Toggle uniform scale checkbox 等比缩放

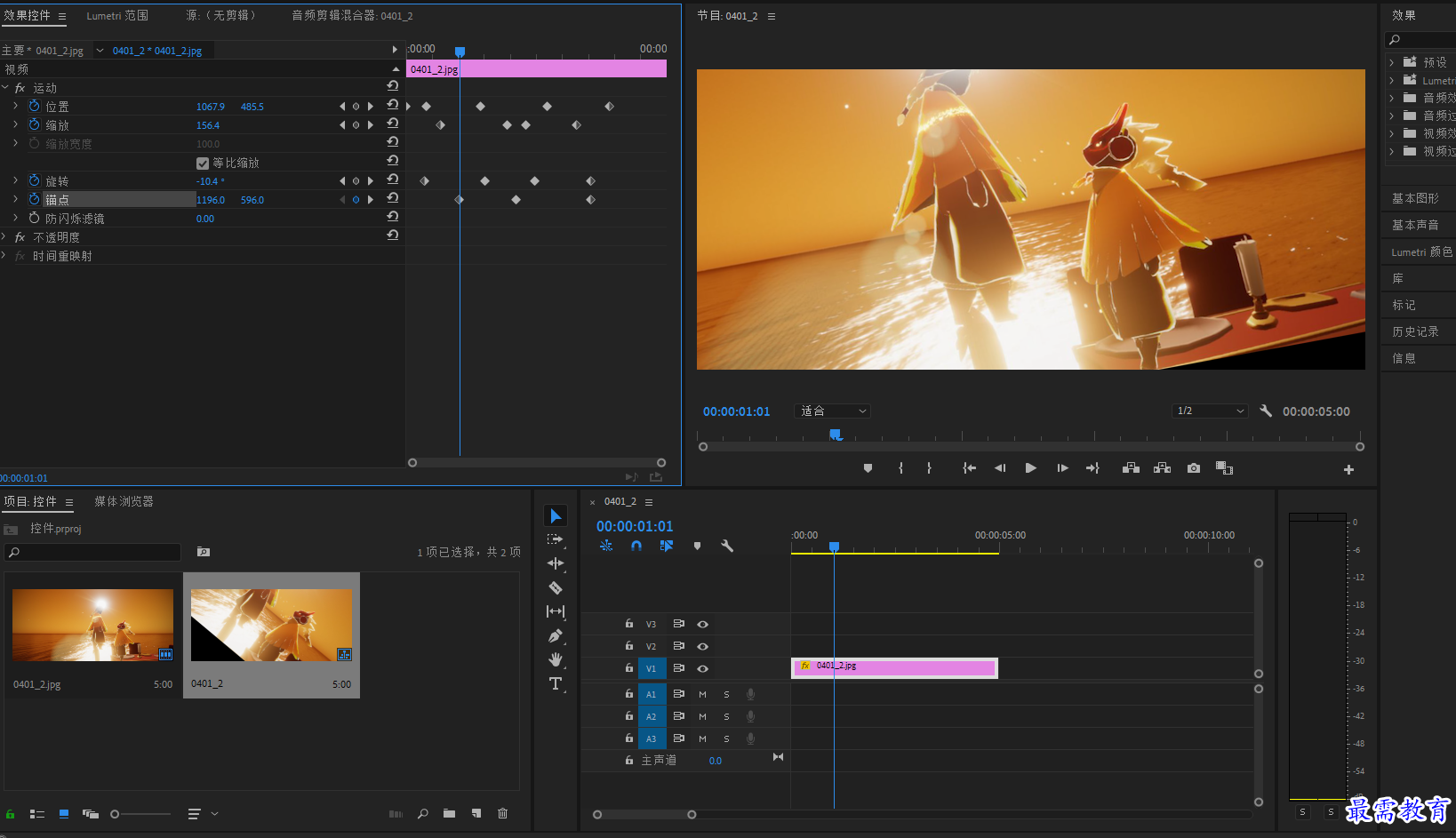(203, 163)
